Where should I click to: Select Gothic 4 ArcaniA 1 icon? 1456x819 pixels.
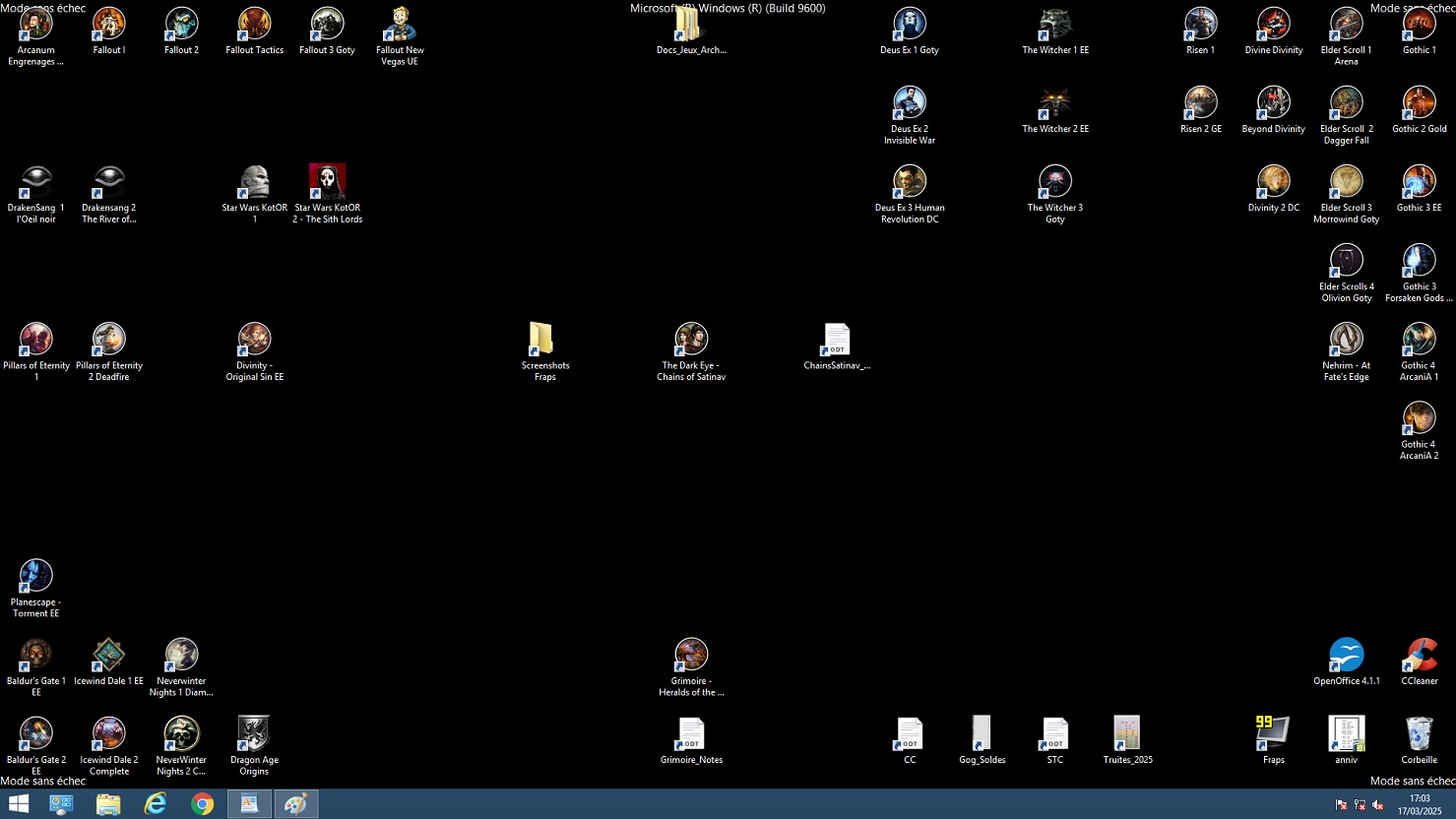tap(1420, 339)
